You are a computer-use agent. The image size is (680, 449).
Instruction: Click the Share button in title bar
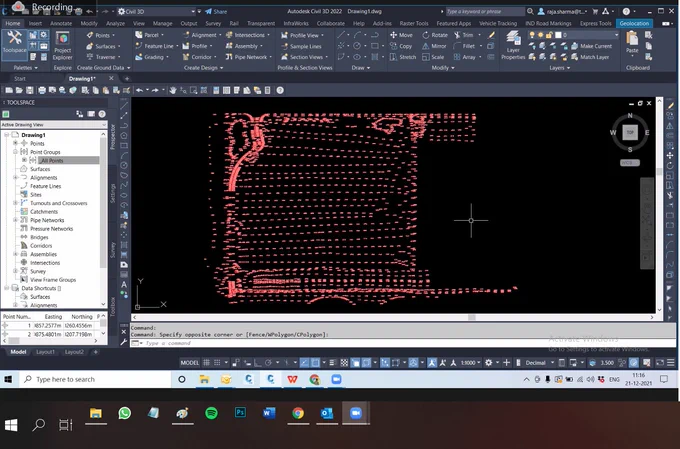coord(216,12)
